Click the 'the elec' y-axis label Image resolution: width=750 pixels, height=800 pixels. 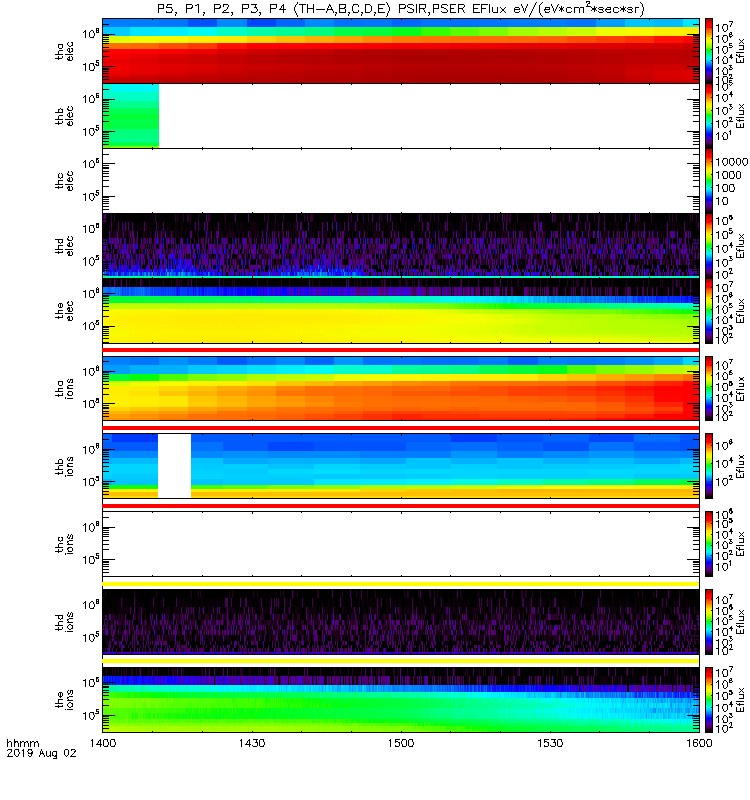[65, 310]
